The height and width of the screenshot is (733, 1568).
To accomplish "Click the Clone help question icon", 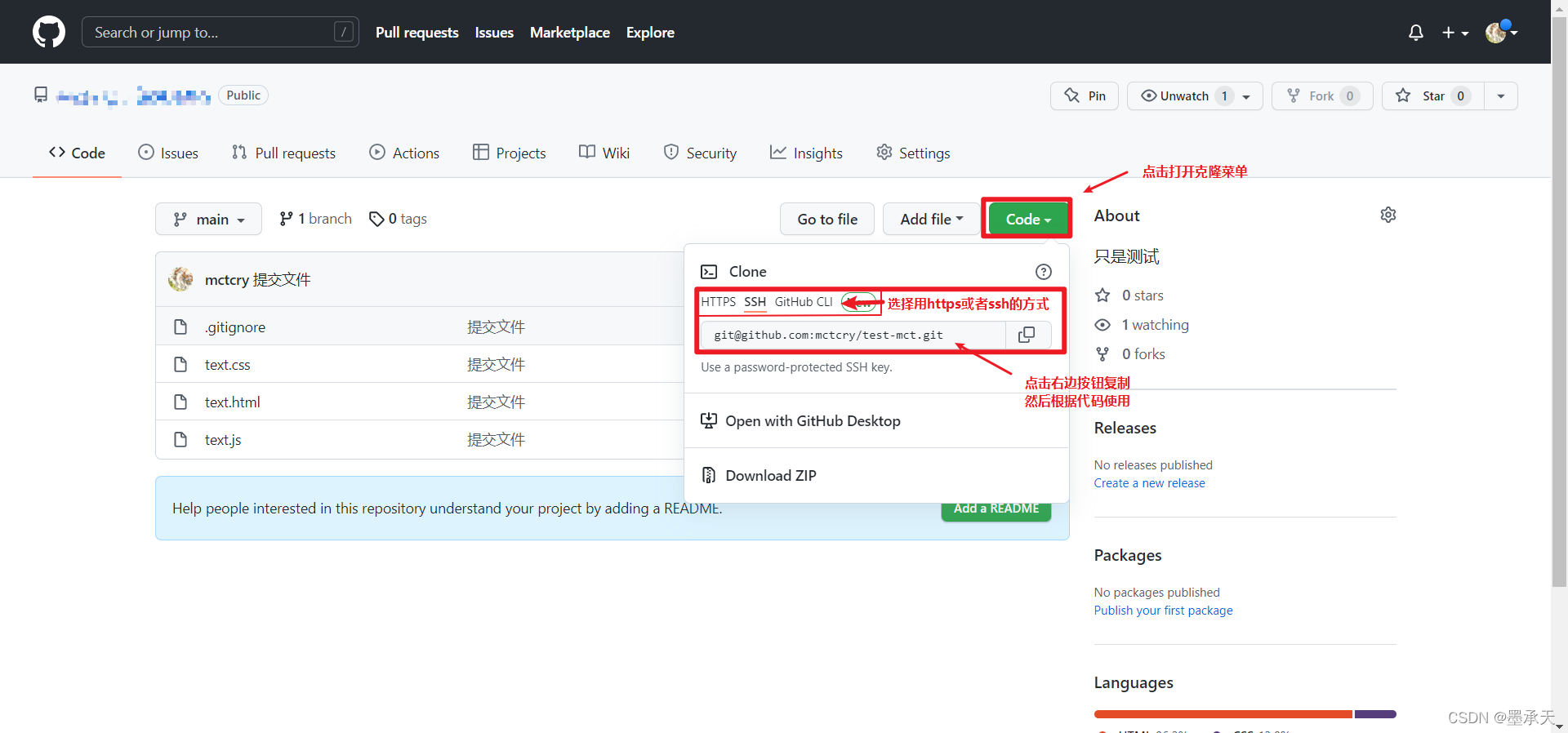I will (x=1044, y=272).
